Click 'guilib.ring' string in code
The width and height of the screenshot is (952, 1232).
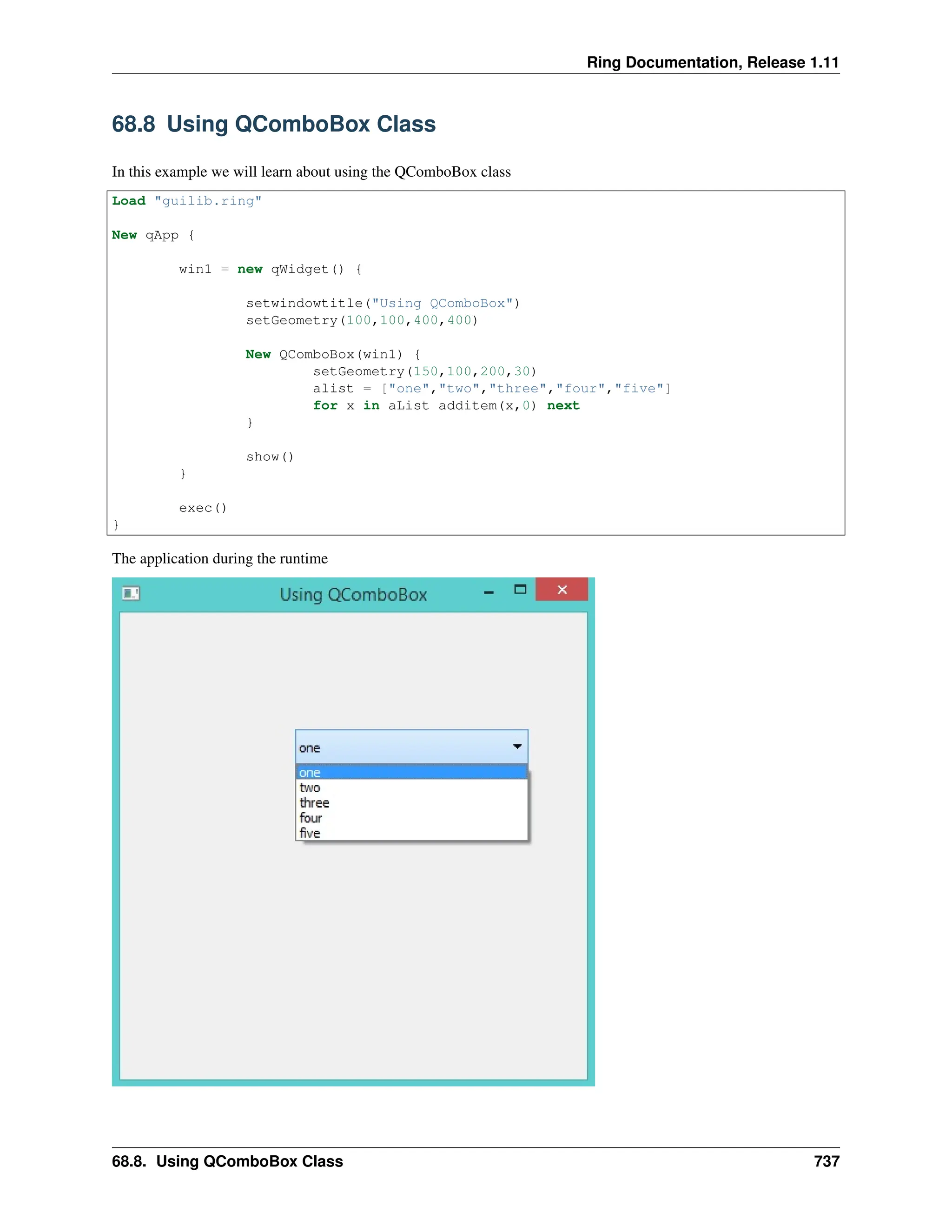pos(207,201)
